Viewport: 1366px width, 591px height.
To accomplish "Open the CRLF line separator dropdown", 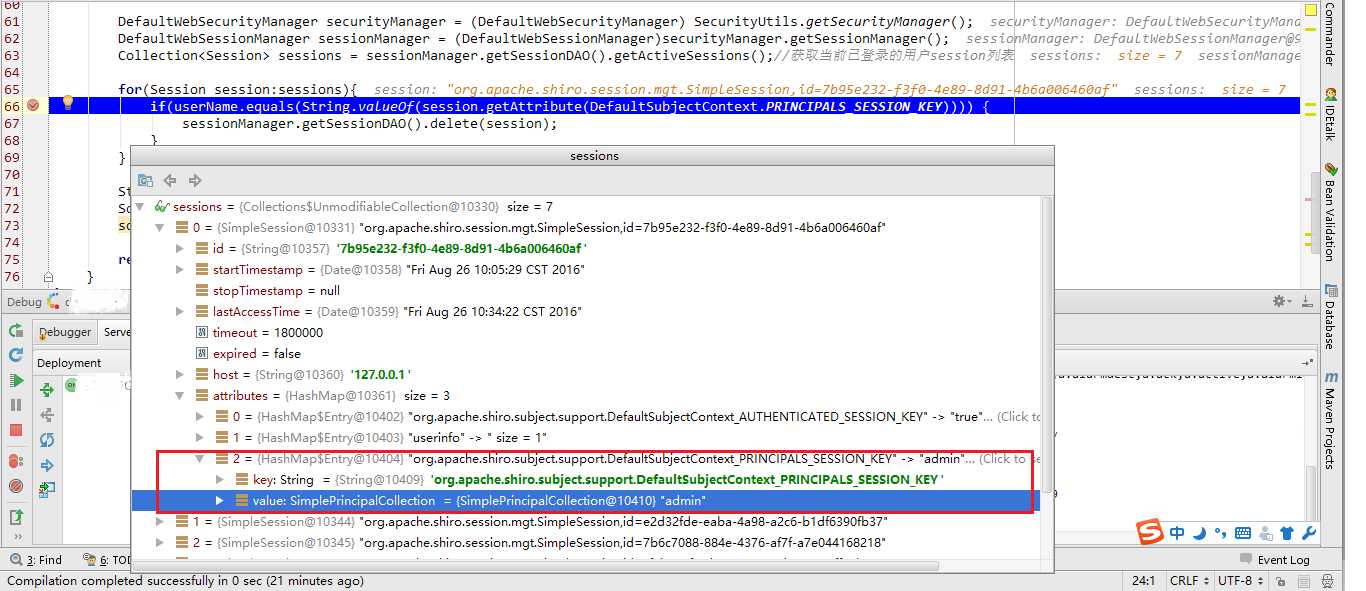I will (1188, 581).
